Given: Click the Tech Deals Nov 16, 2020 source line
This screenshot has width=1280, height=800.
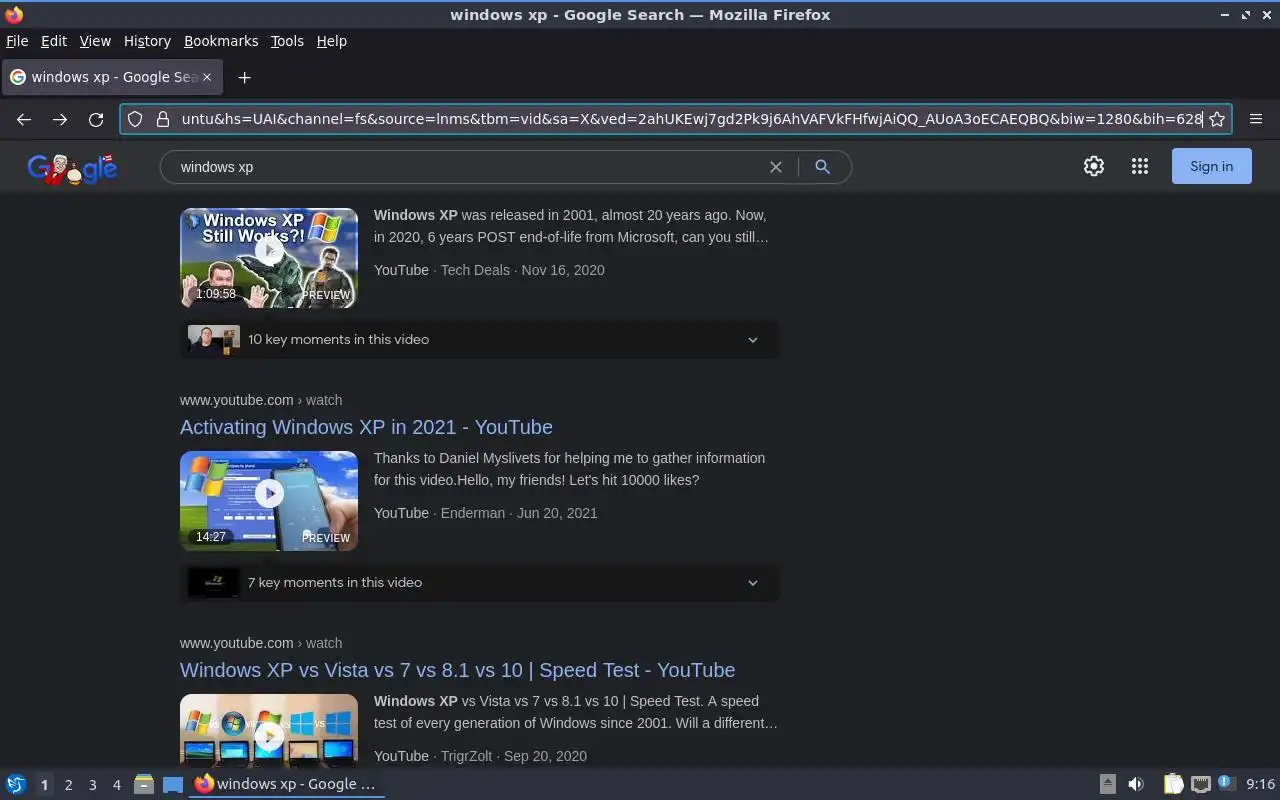Looking at the screenshot, I should (x=489, y=270).
